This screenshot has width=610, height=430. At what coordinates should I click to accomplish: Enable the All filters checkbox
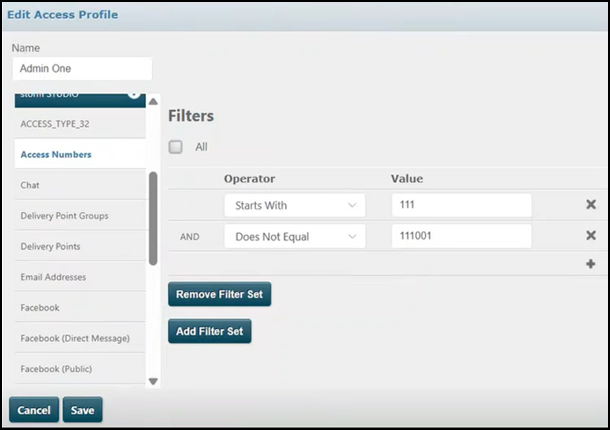click(176, 147)
